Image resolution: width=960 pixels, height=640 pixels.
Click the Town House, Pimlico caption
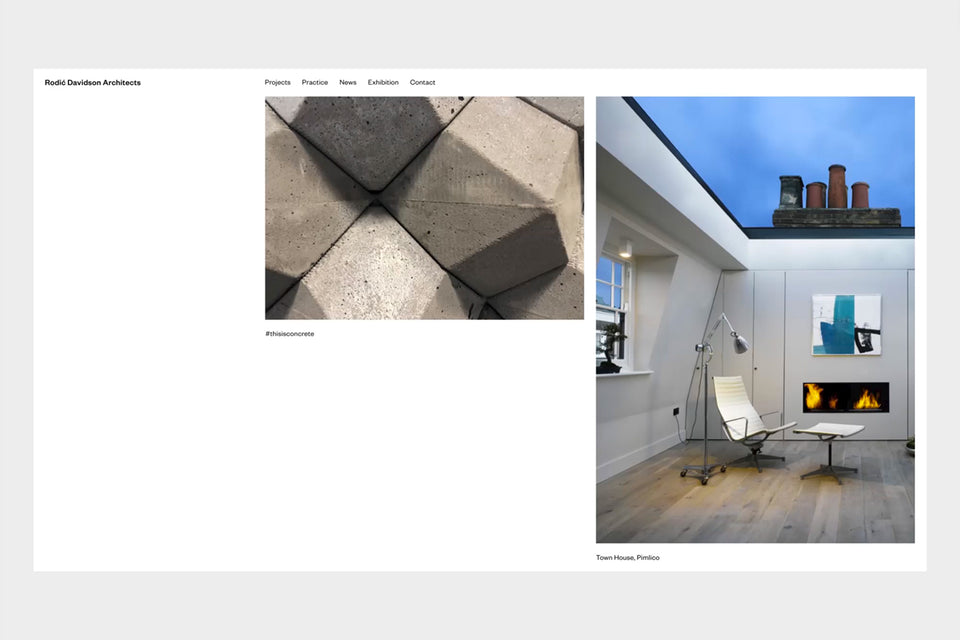[x=628, y=558]
